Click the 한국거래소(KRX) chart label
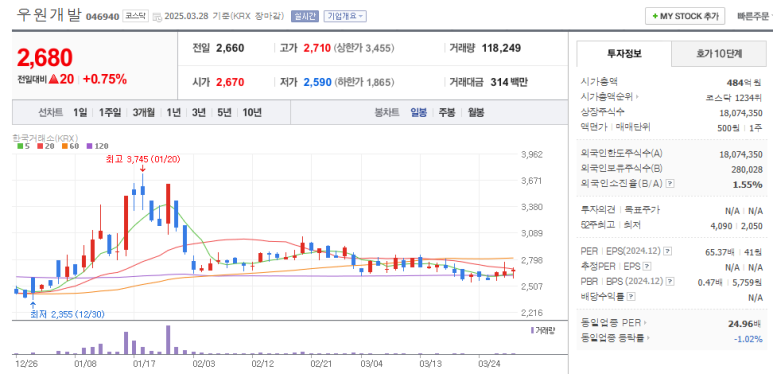This screenshot has width=773, height=374. point(44,138)
